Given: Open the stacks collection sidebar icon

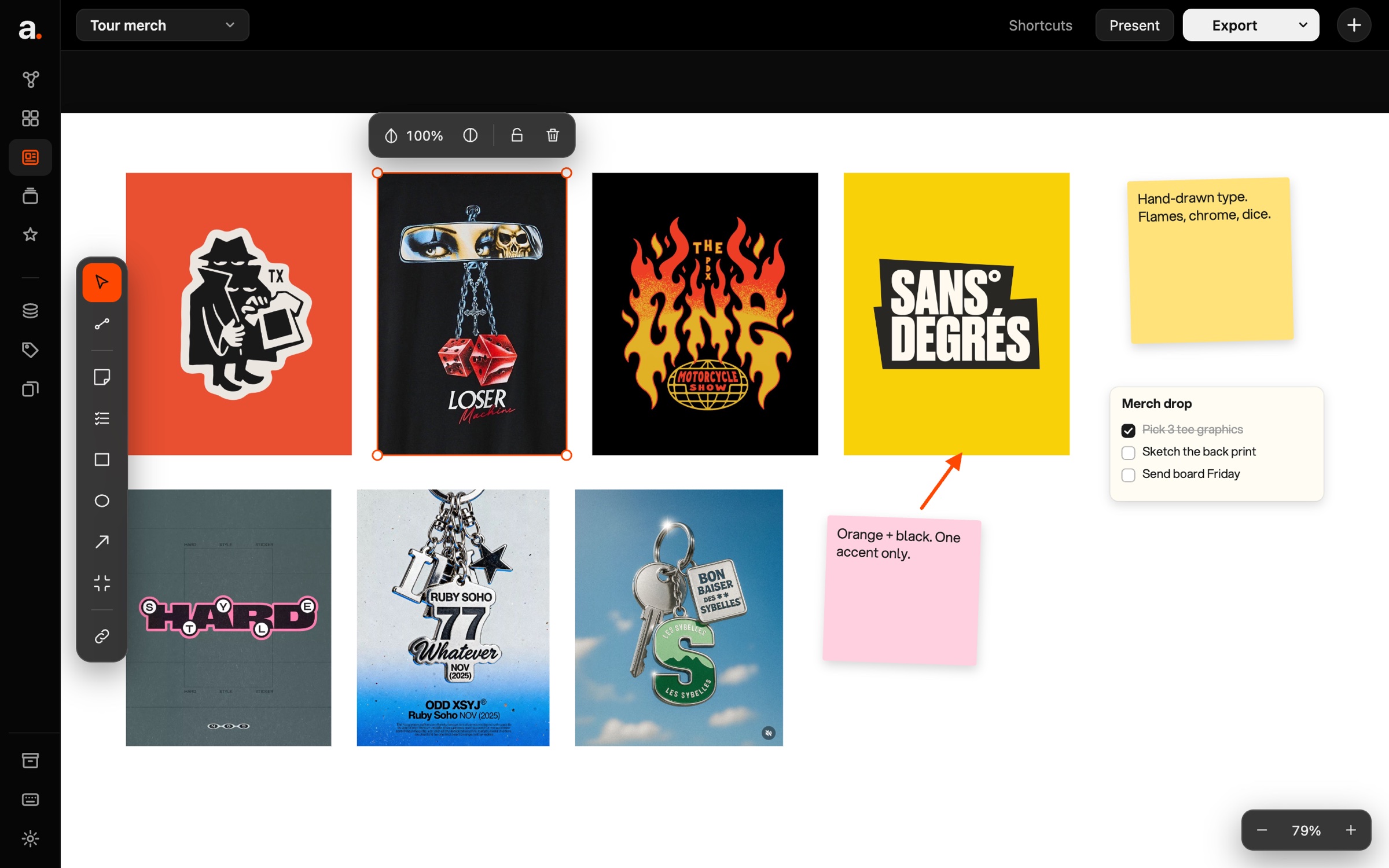Looking at the screenshot, I should (30, 196).
